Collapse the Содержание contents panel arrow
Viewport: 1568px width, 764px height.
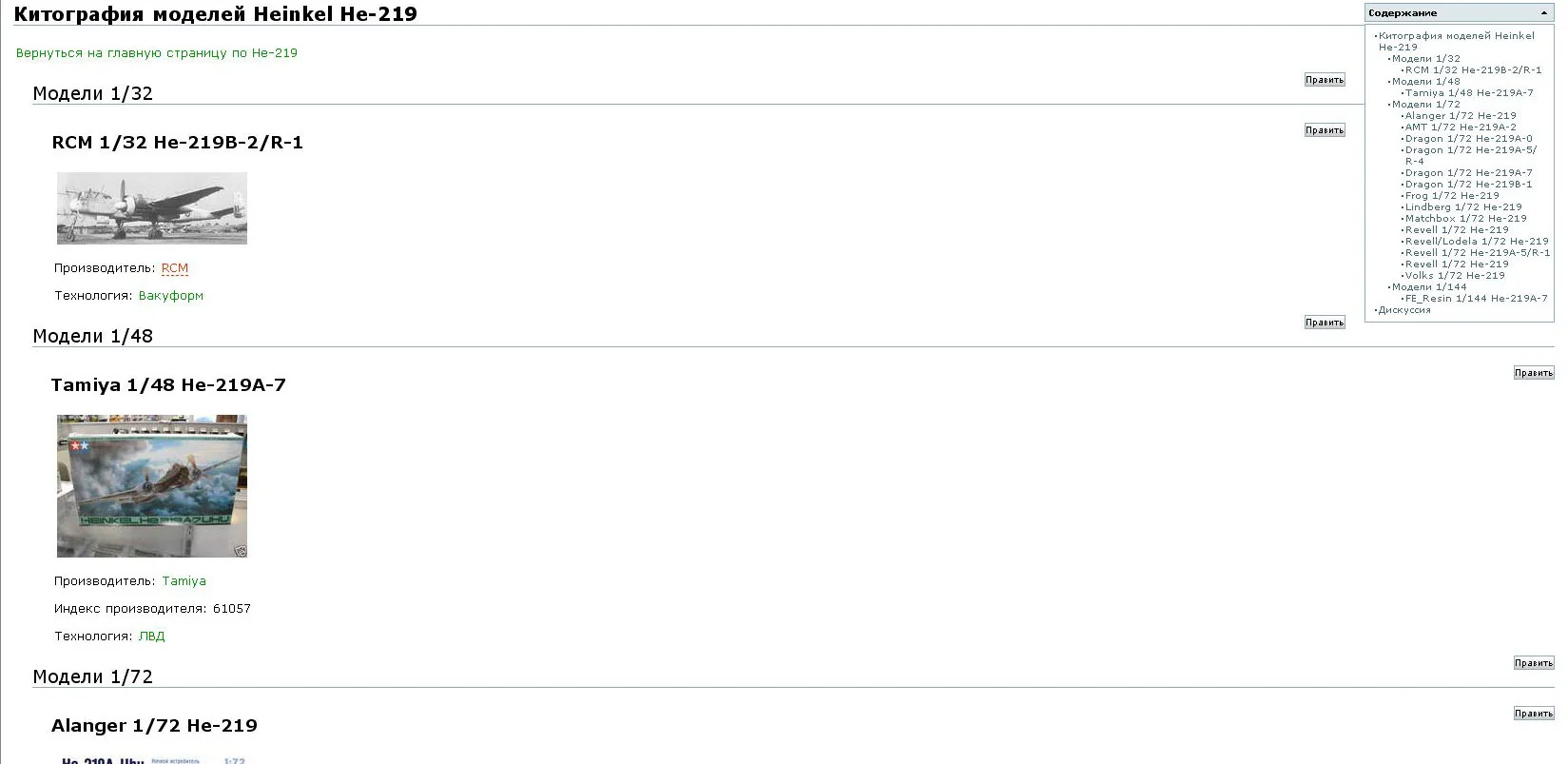pos(1543,13)
